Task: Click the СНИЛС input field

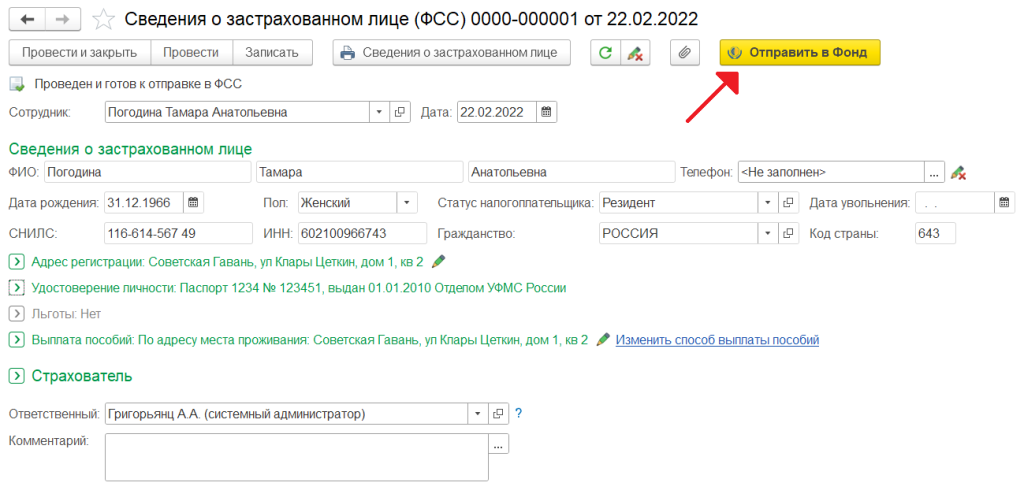Action: tap(178, 234)
